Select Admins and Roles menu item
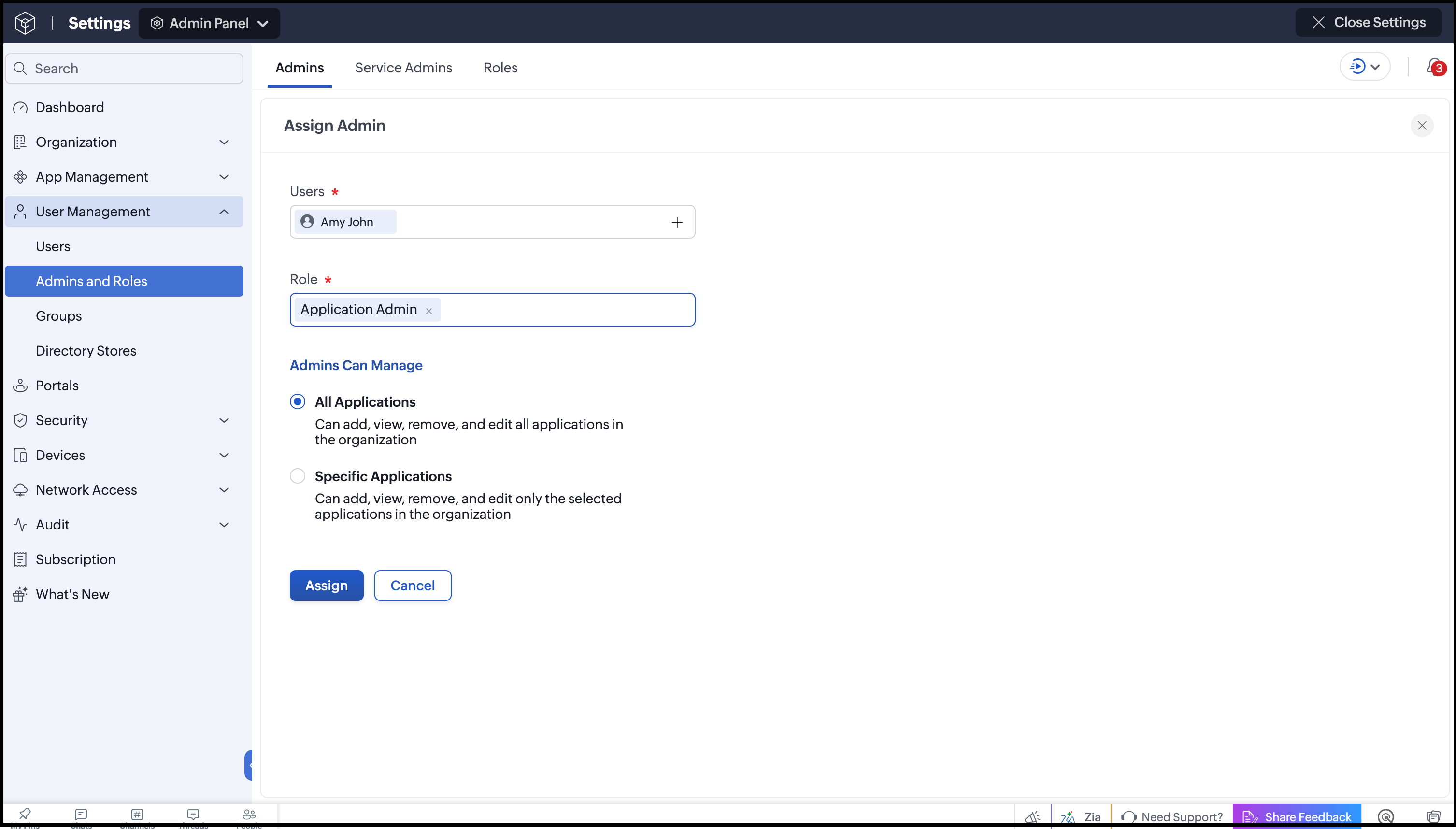1456x829 pixels. [124, 281]
